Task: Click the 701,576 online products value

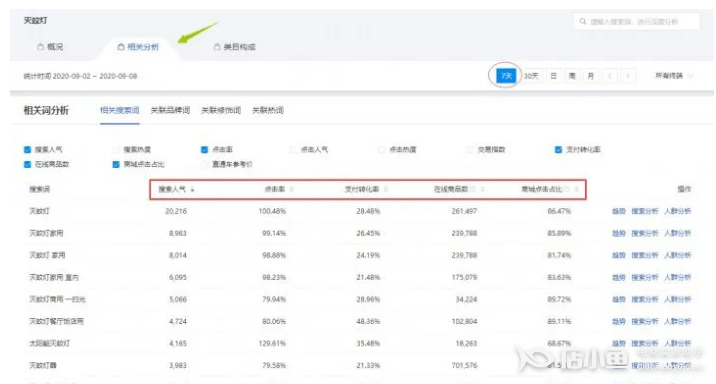Action: coord(464,365)
